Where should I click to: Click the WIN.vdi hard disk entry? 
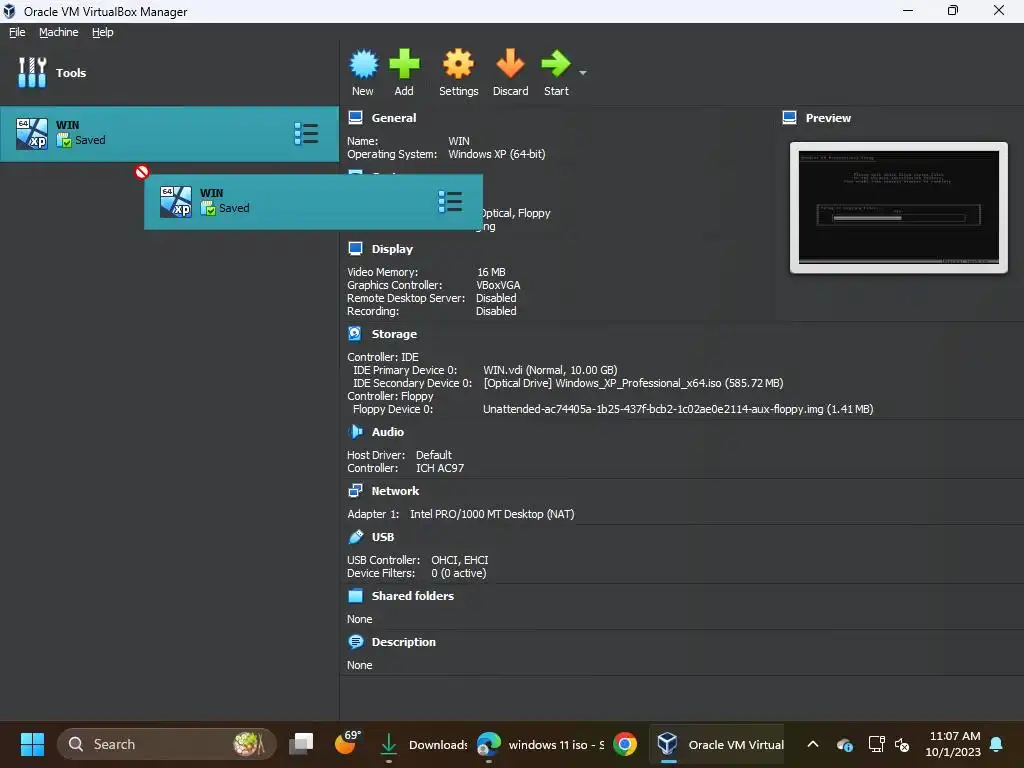(x=550, y=370)
